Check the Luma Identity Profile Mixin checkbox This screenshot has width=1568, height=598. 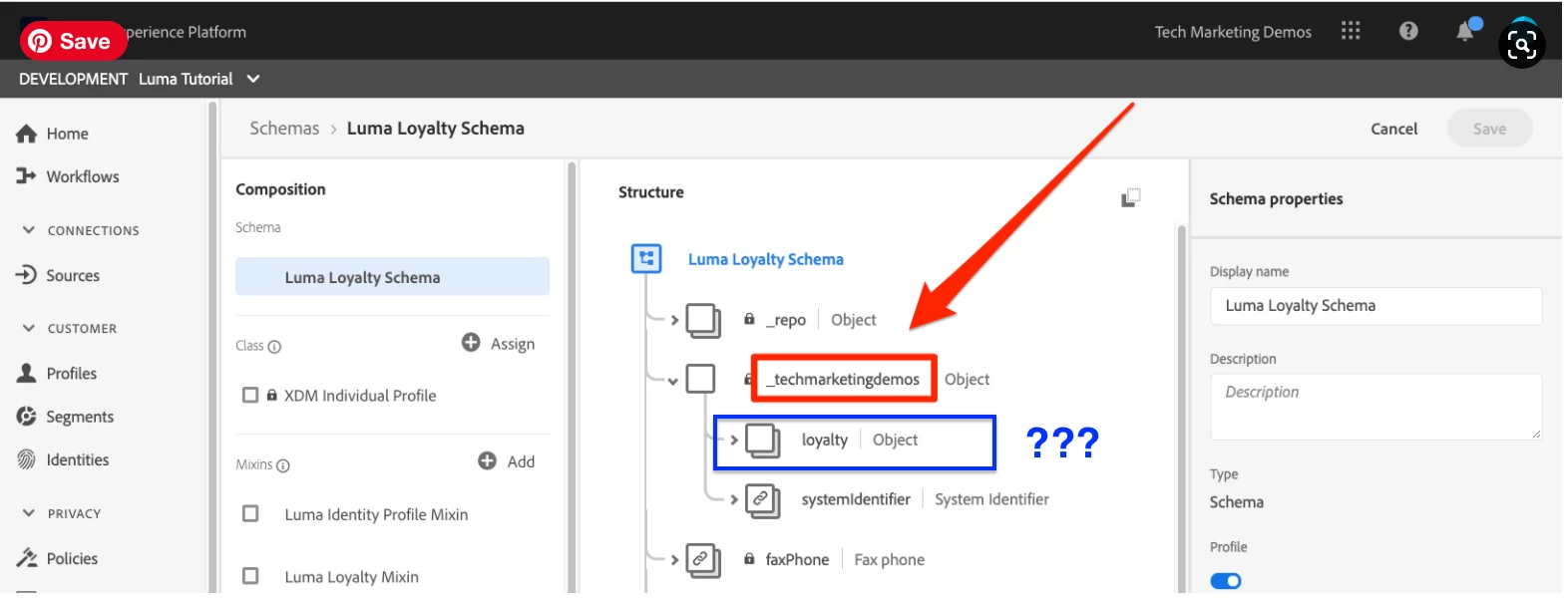250,513
